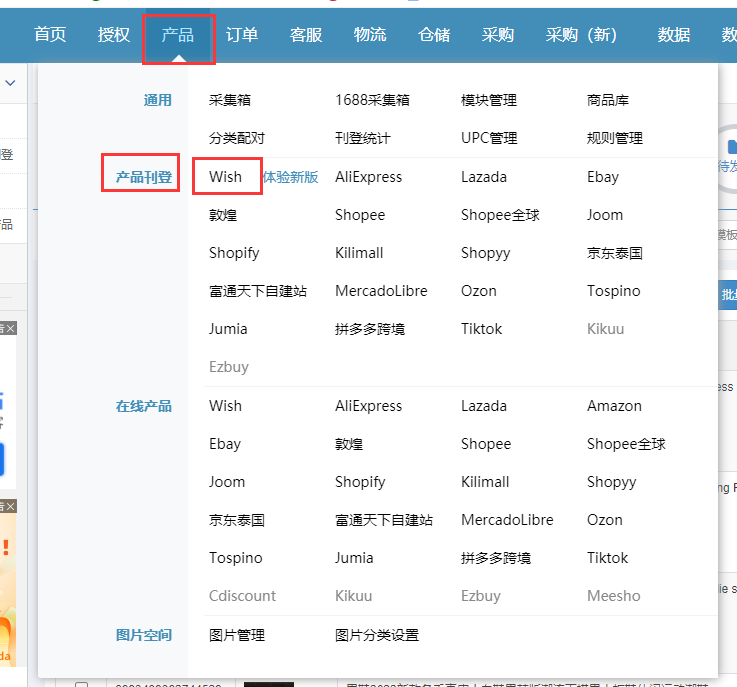Open the 采购 navigation tab
Image resolution: width=737 pixels, height=687 pixels.
click(x=498, y=35)
